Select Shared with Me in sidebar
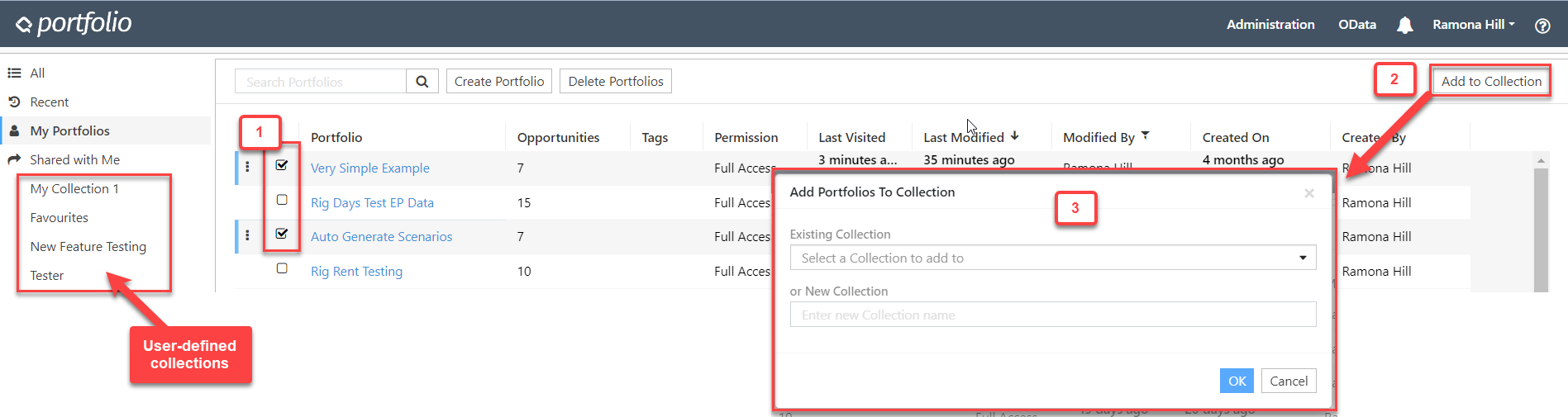 tap(74, 160)
